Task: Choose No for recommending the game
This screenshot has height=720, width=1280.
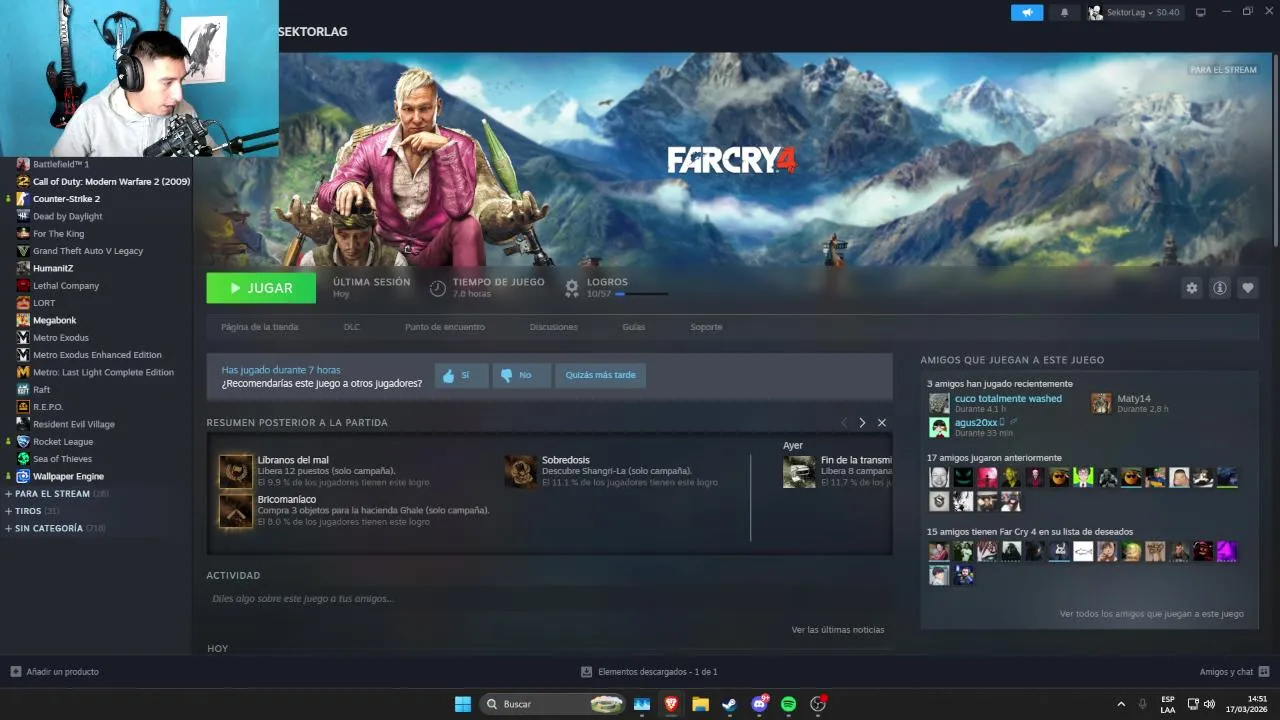Action: point(521,375)
